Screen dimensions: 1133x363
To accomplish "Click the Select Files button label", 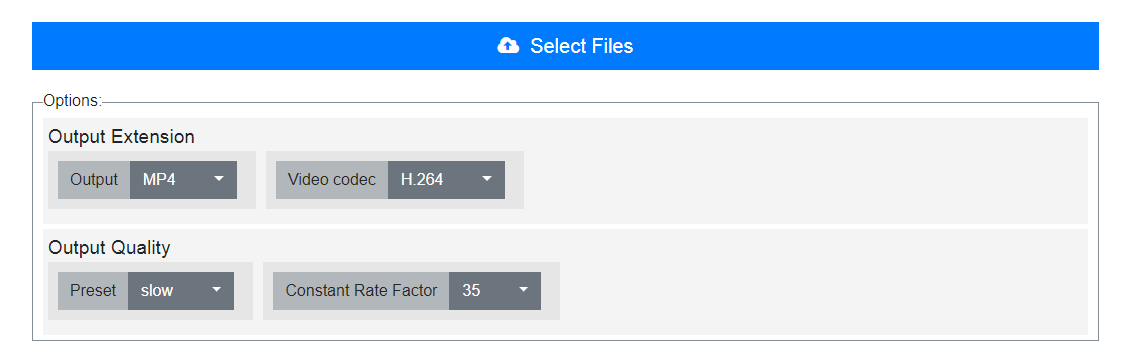I will 582,46.
